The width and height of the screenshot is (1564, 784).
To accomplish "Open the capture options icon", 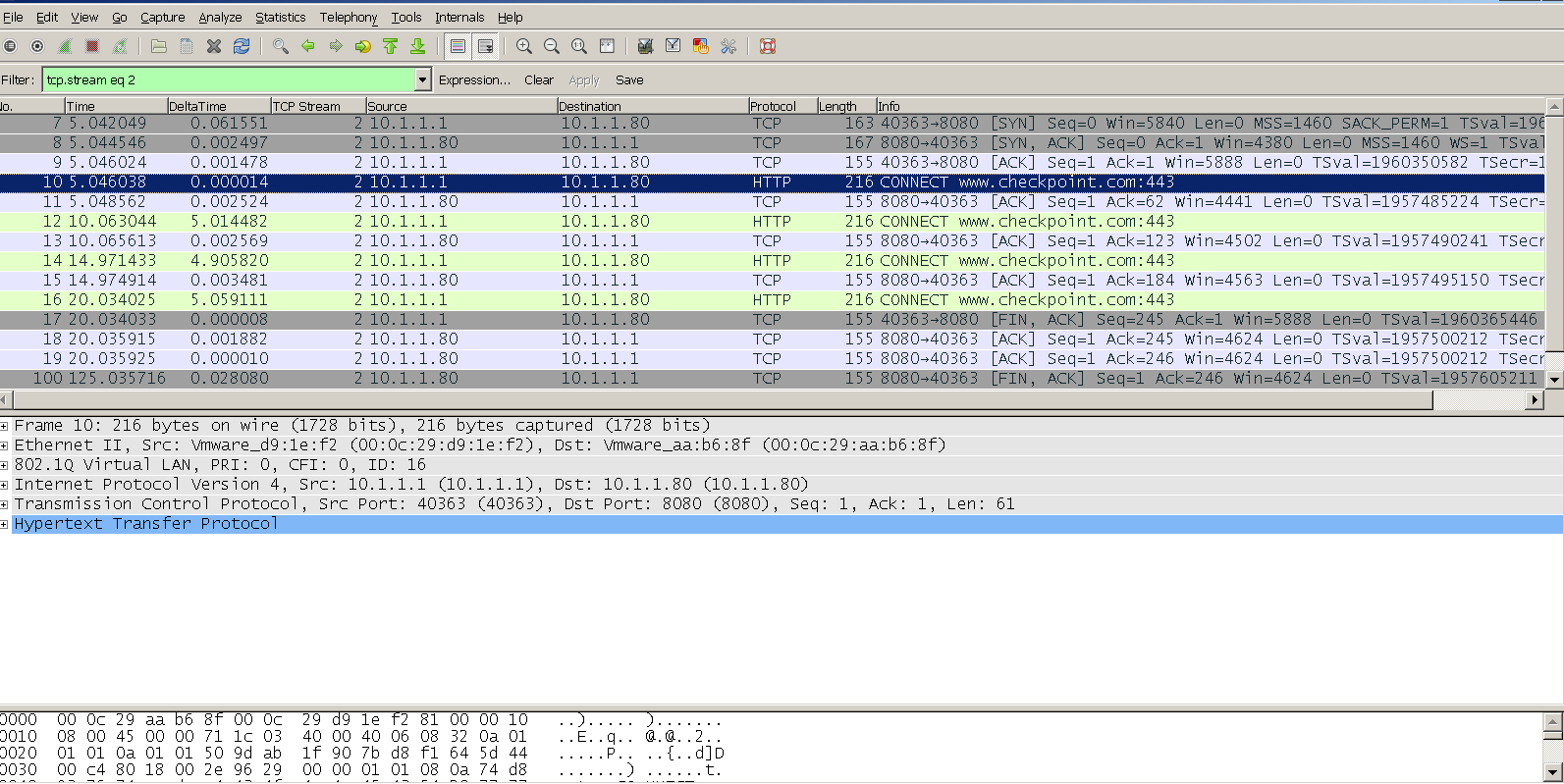I will (37, 46).
